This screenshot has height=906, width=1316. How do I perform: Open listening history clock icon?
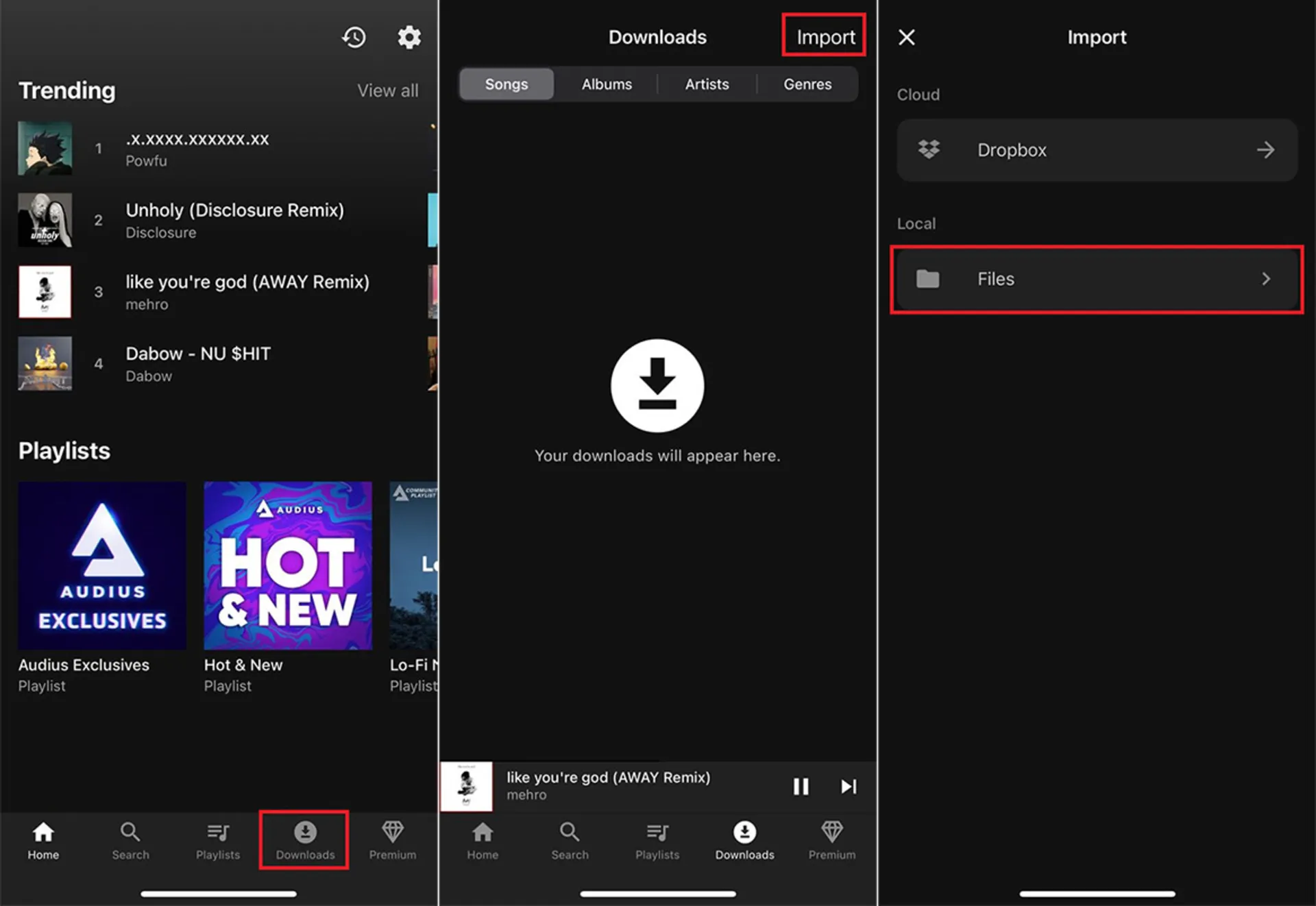pyautogui.click(x=354, y=37)
